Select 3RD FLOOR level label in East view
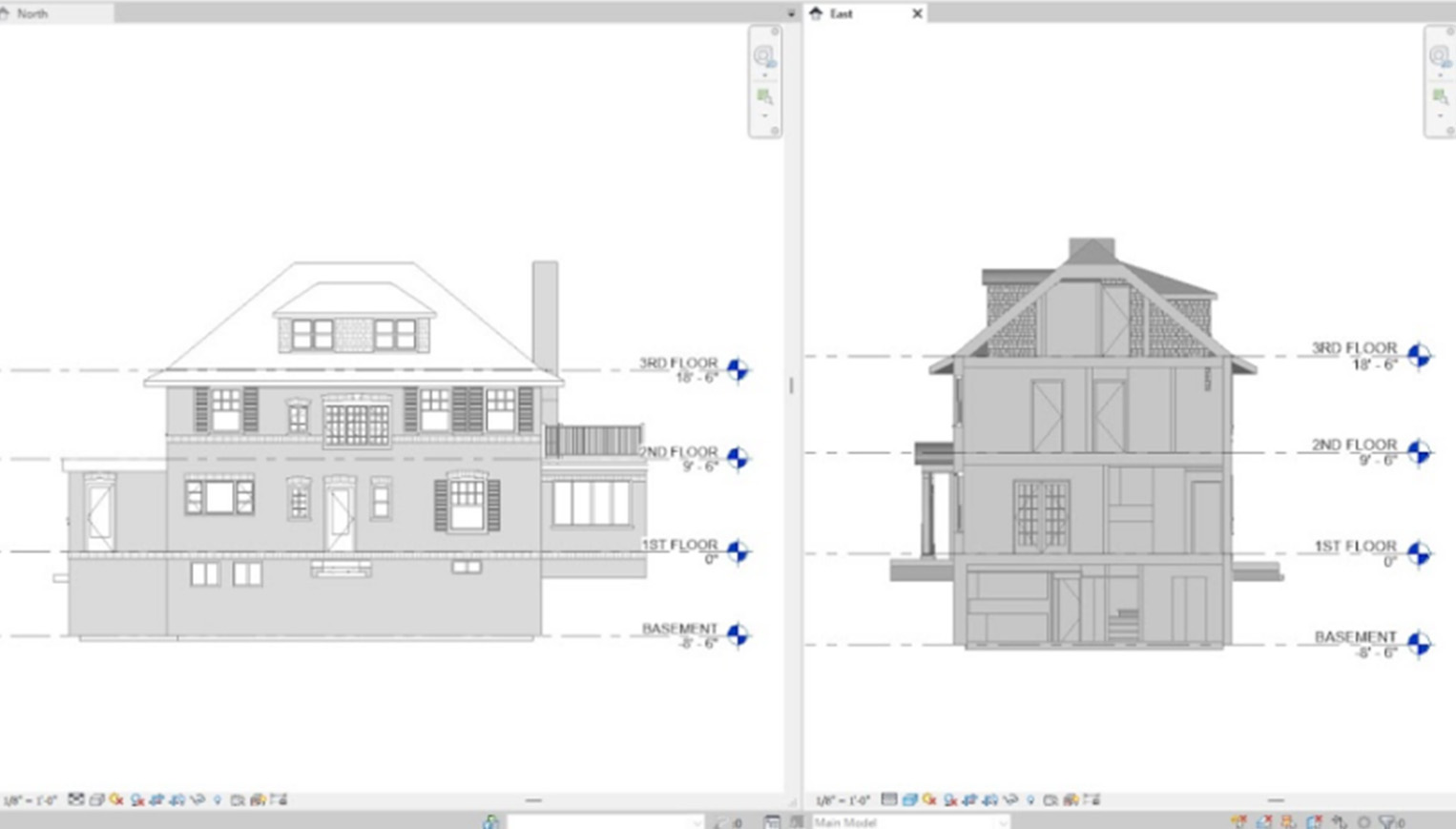This screenshot has height=829, width=1456. coord(1353,348)
